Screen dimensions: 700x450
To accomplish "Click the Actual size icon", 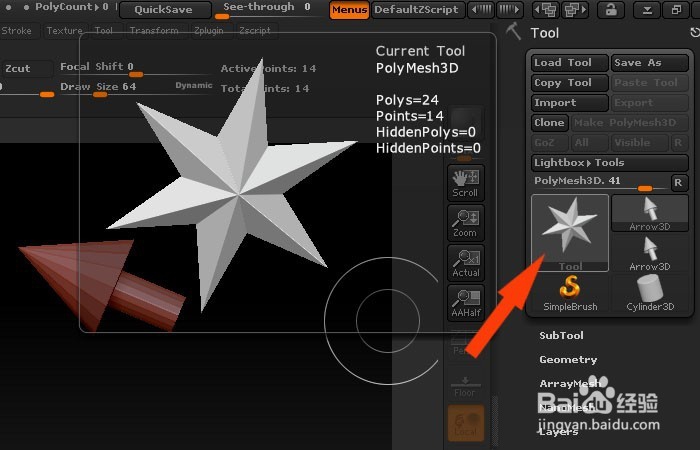I will click(x=466, y=263).
